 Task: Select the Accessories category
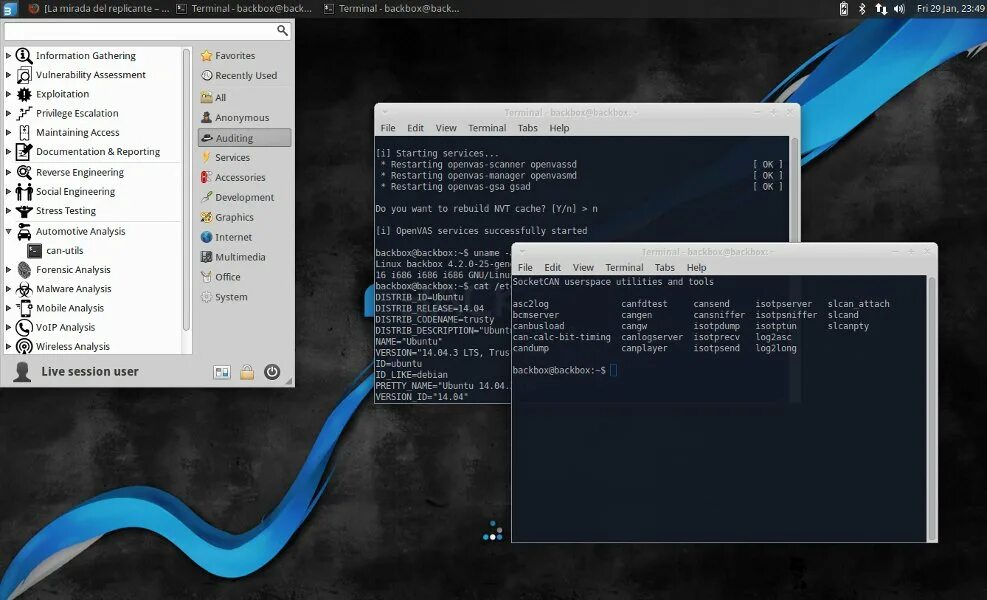pyautogui.click(x=244, y=178)
